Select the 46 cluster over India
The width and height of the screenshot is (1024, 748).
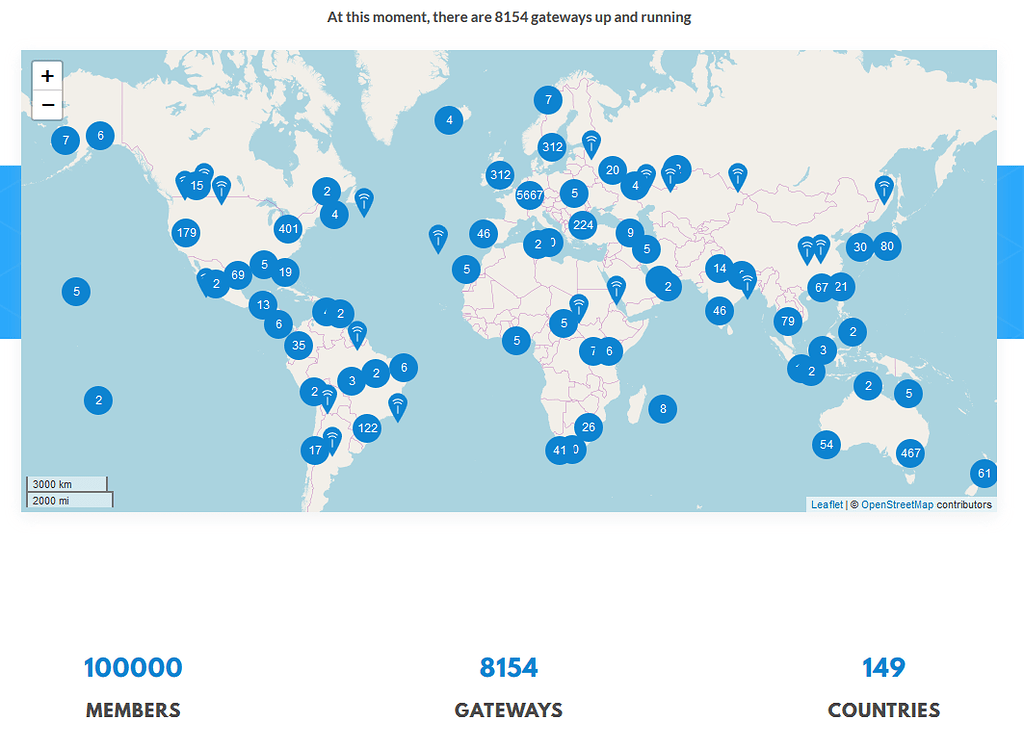click(719, 311)
